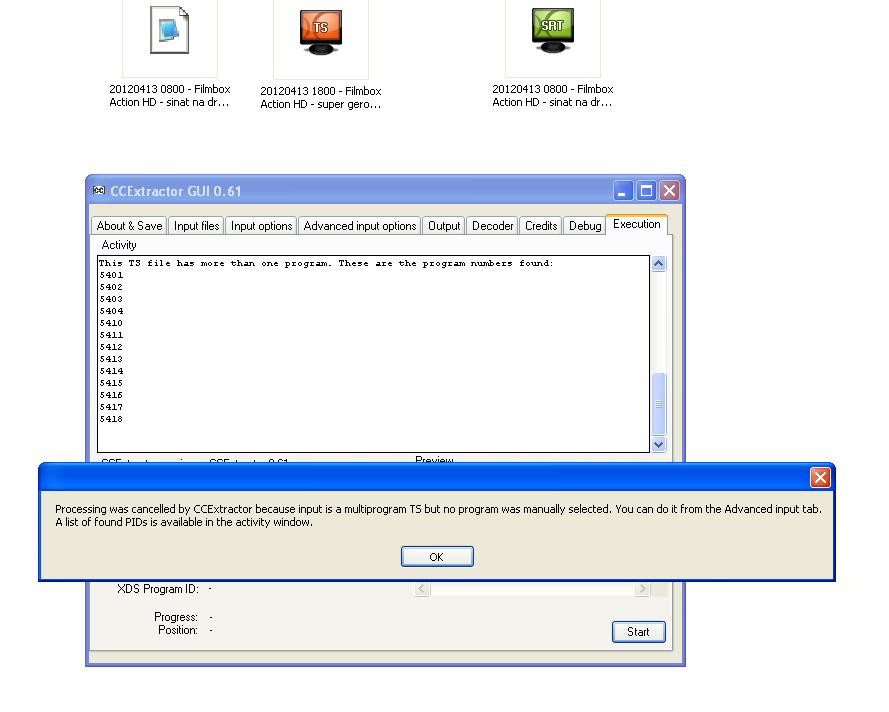The height and width of the screenshot is (712, 889).
Task: Switch to the Input files tab
Action: 196,226
